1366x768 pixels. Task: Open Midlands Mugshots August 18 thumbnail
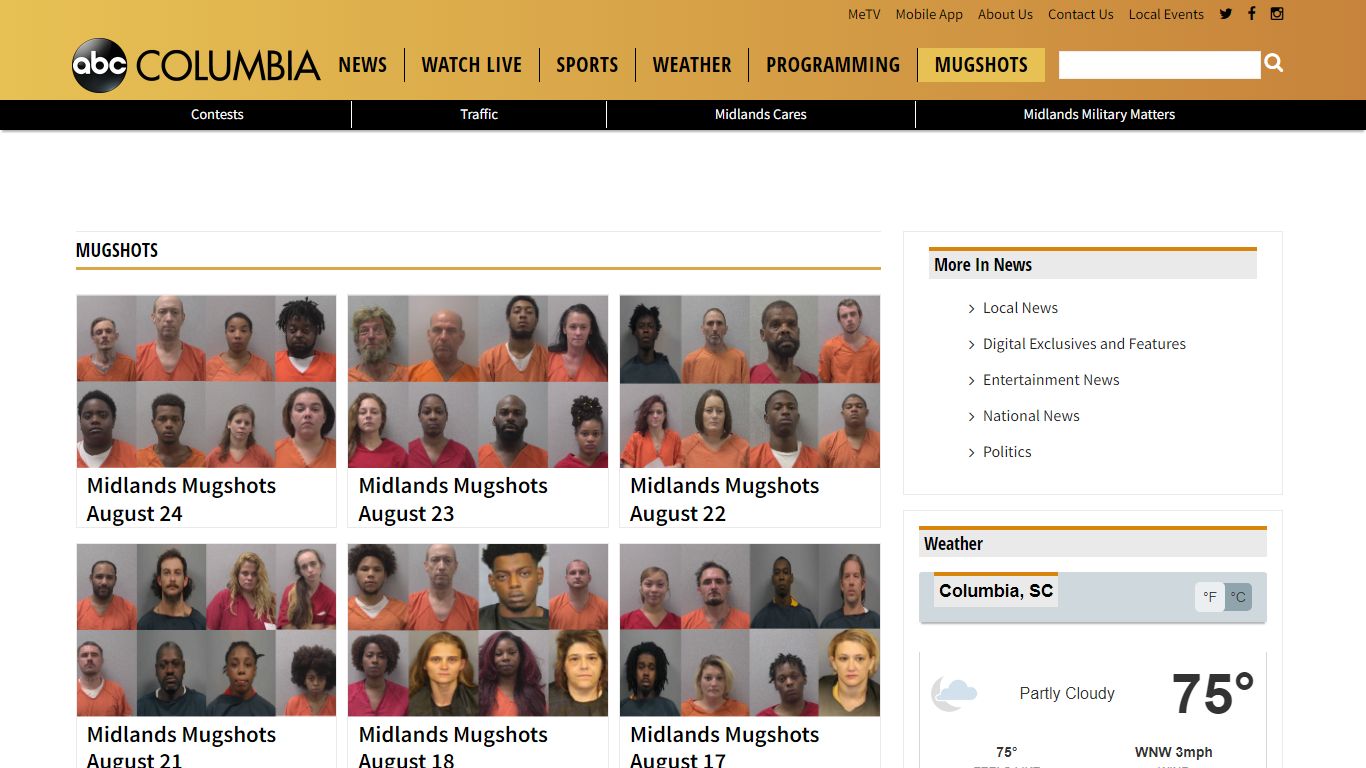coord(478,630)
